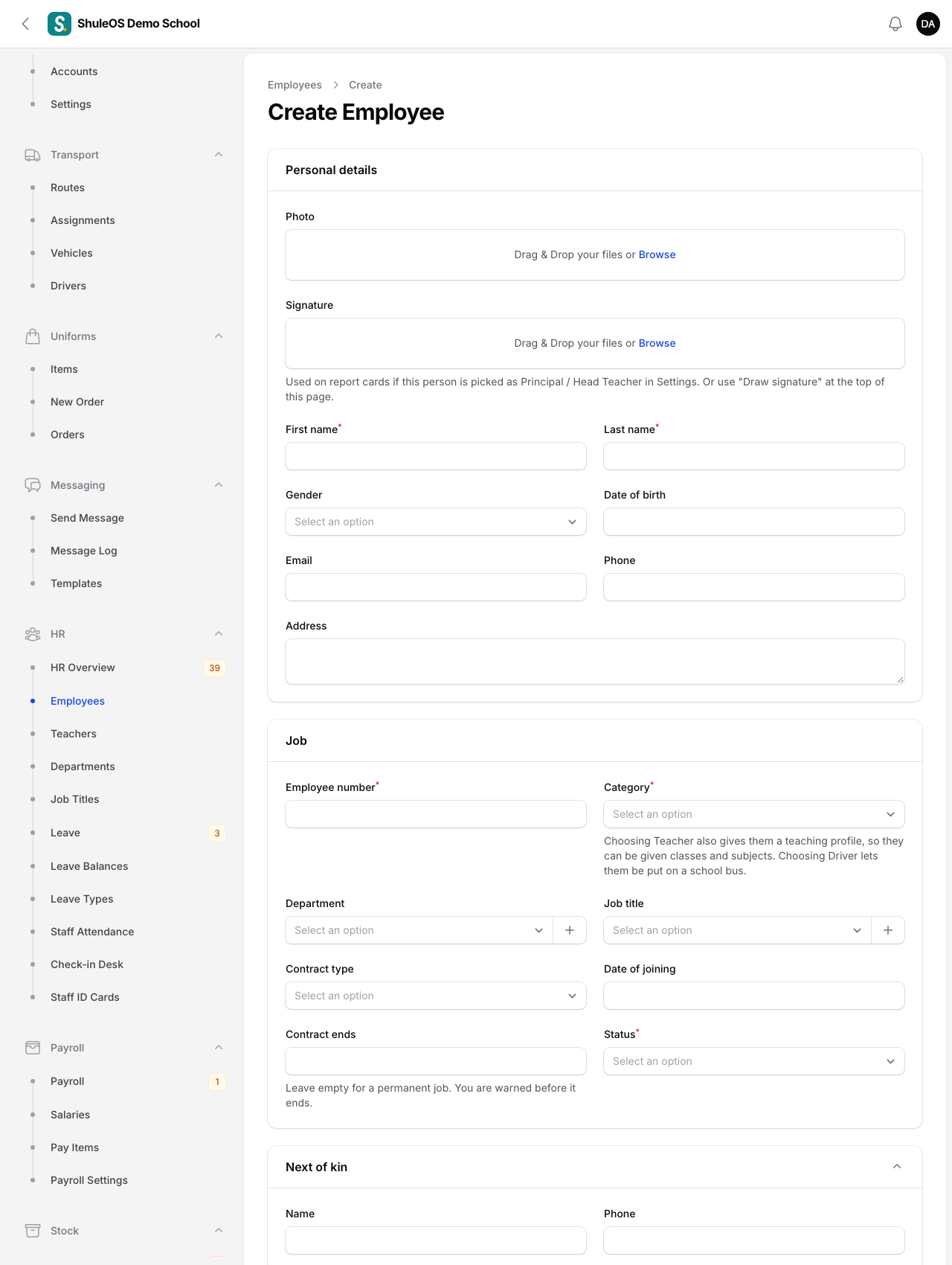Open the Job title dropdown
The width and height of the screenshot is (952, 1265).
tap(737, 930)
